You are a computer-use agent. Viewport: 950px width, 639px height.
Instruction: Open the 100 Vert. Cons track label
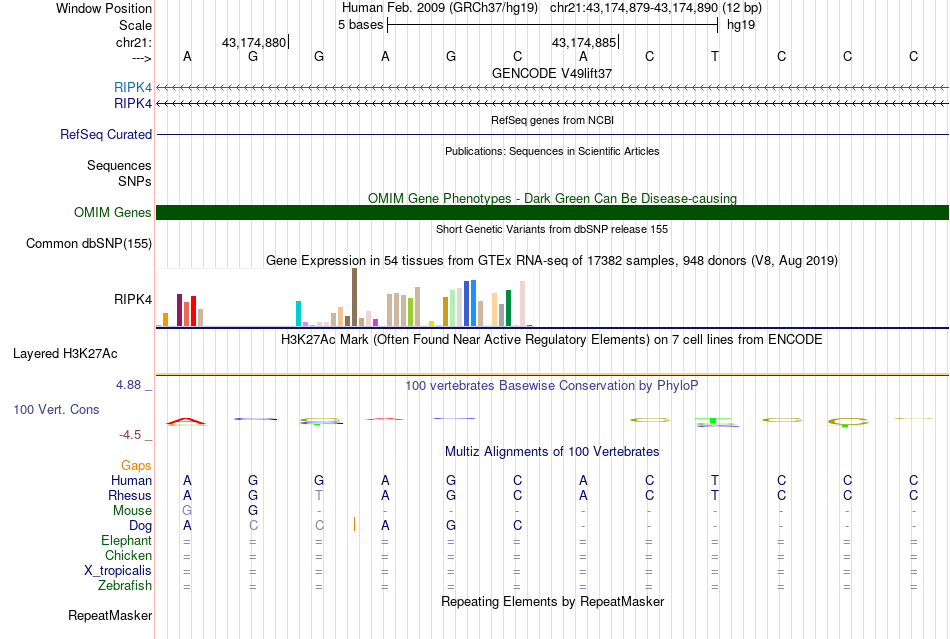click(56, 409)
